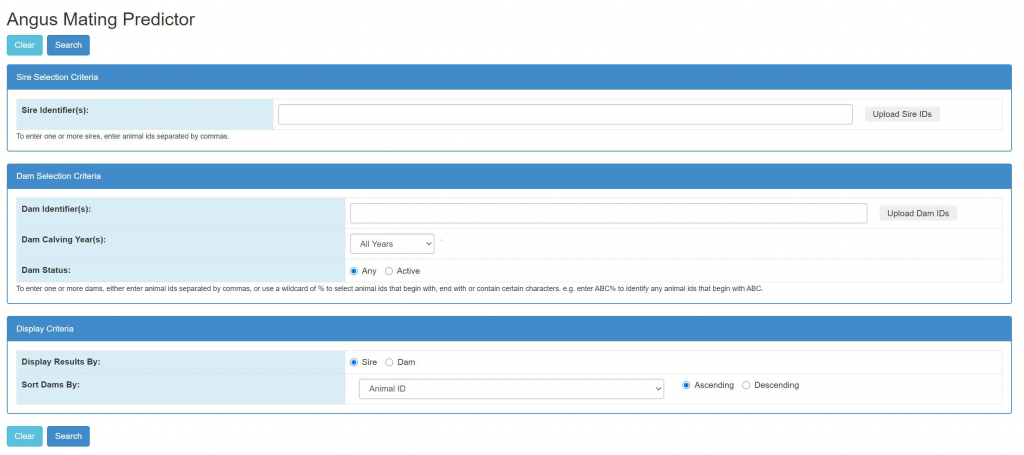The height and width of the screenshot is (455, 1024).
Task: Select Descending sort order
Action: pyautogui.click(x=746, y=385)
